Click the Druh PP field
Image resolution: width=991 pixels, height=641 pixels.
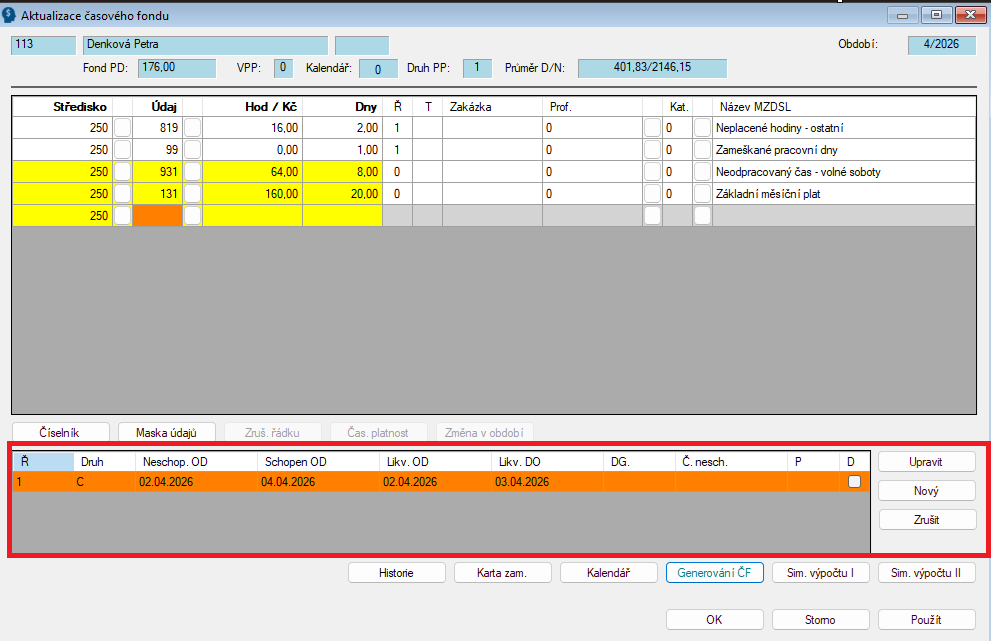477,68
